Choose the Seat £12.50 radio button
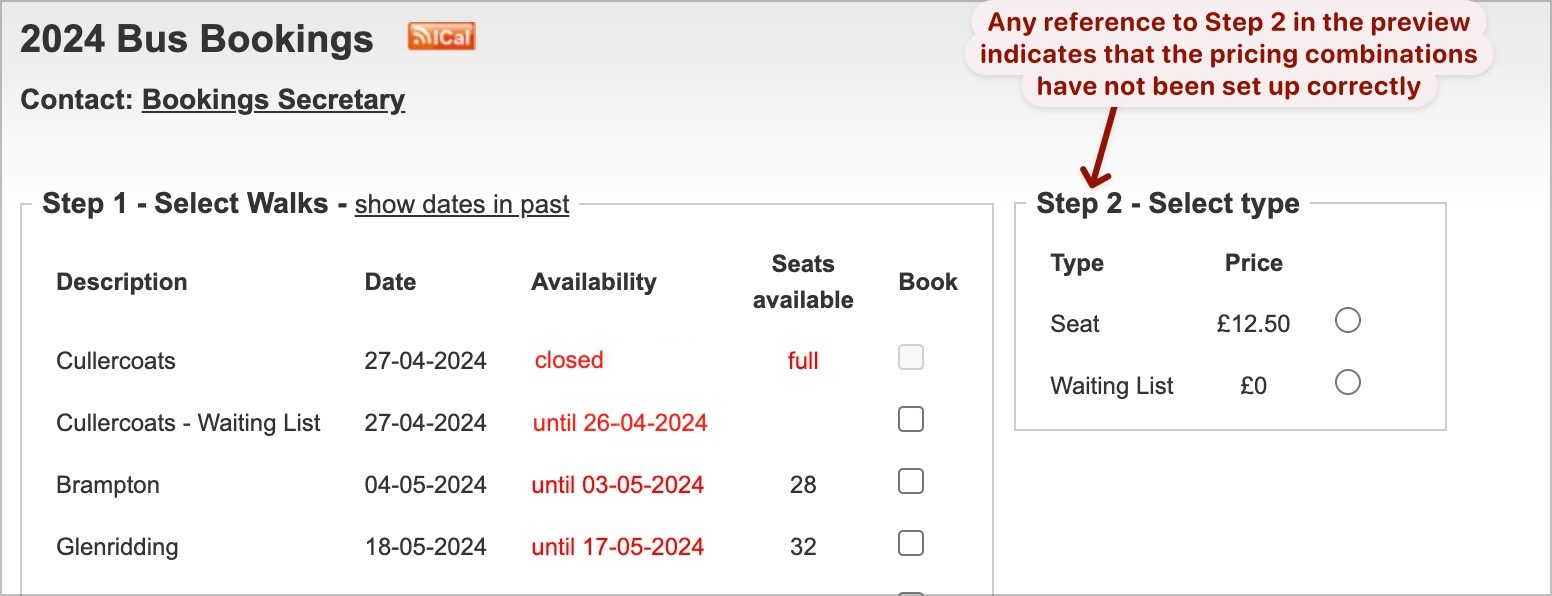 pyautogui.click(x=1347, y=321)
